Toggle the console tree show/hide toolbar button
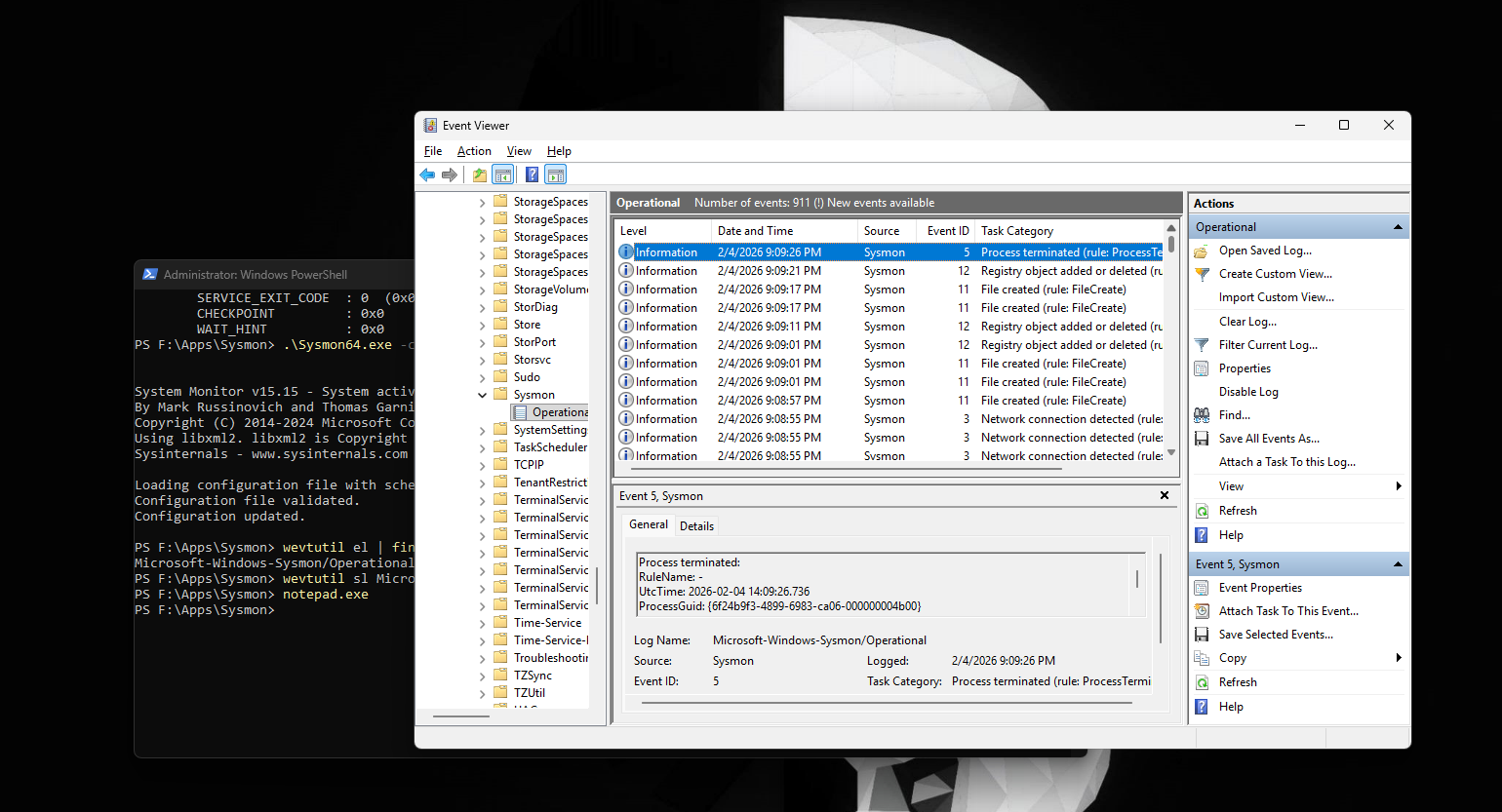The image size is (1502, 812). pyautogui.click(x=503, y=174)
